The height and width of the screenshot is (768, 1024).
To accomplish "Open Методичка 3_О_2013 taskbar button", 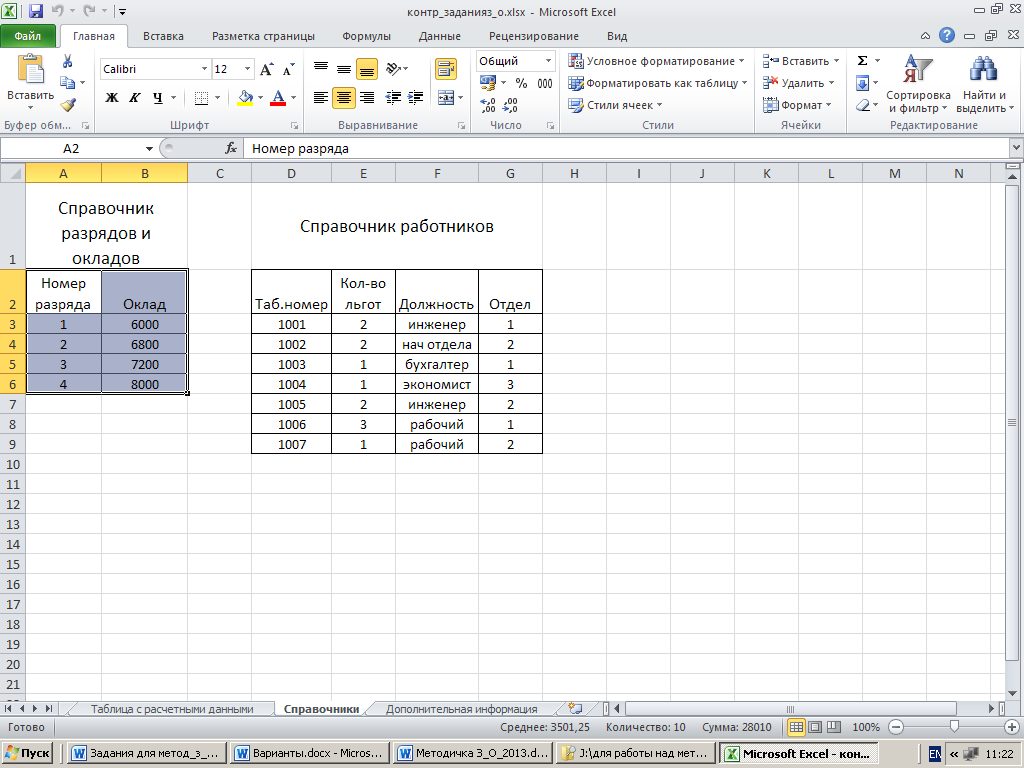I will (x=473, y=753).
